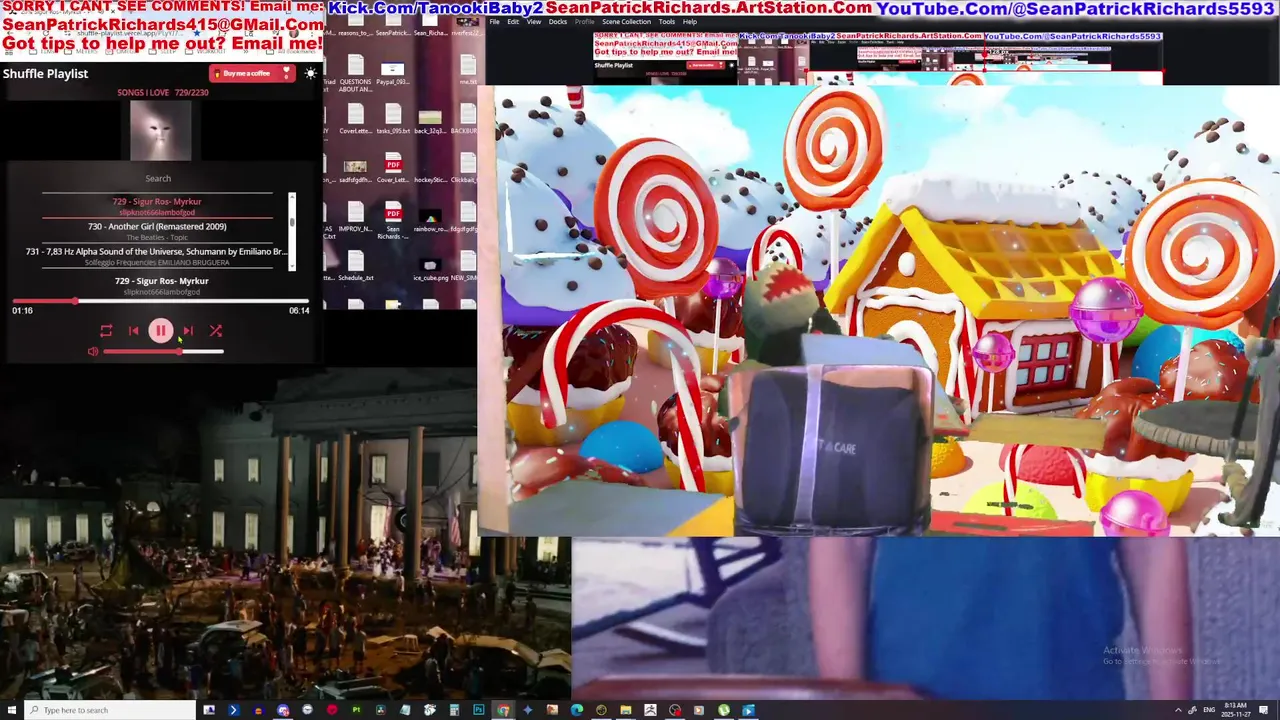Select the sadfsfgdfh... image desktop file
This screenshot has width=1280, height=720.
355,170
